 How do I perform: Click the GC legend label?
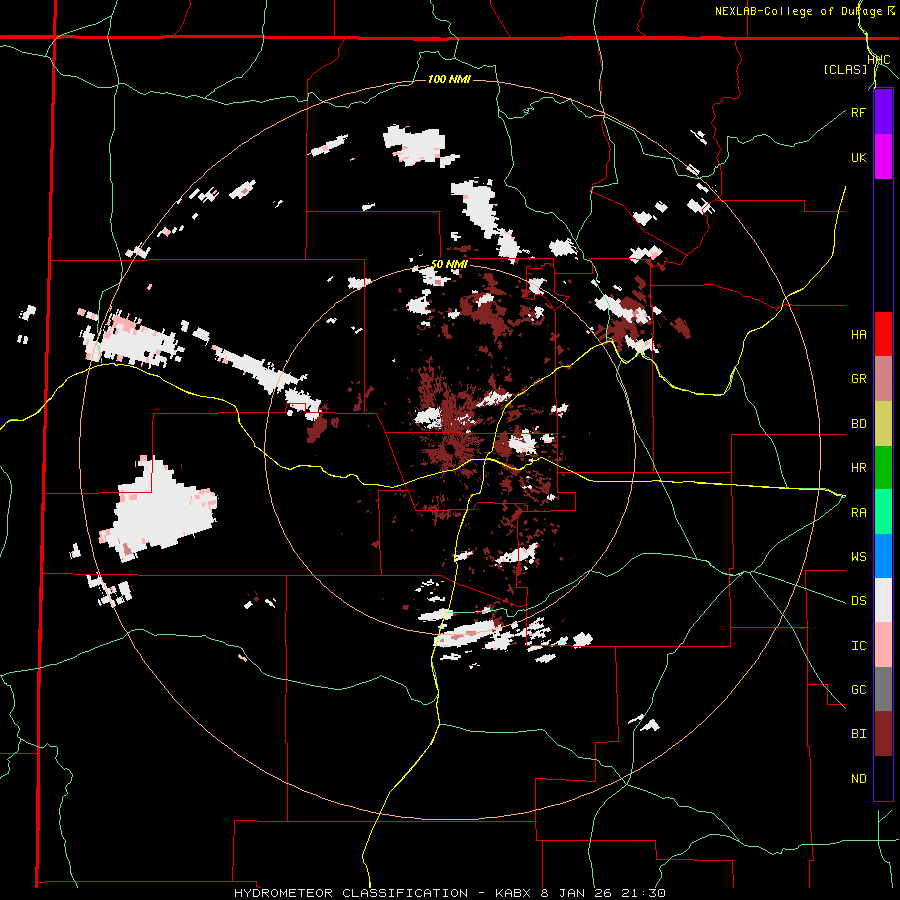click(x=858, y=690)
